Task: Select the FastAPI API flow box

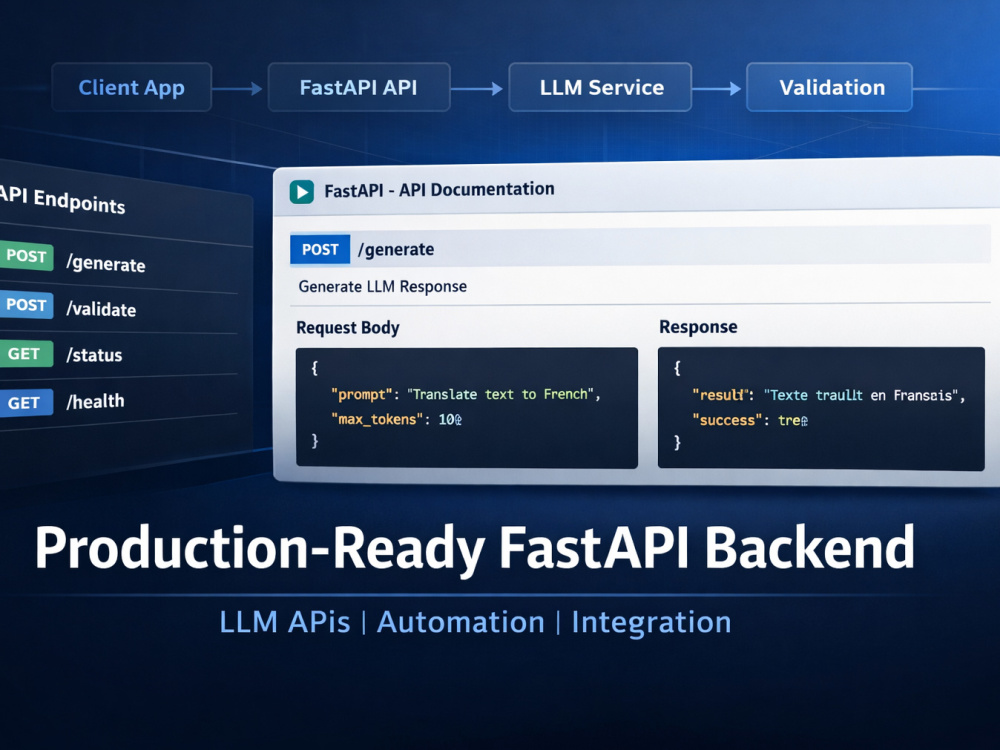Action: click(x=359, y=87)
